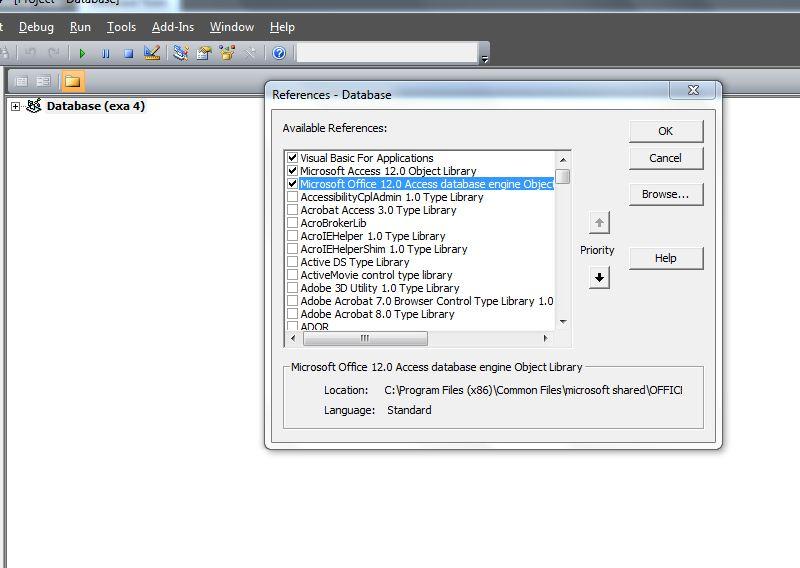Toggle Design Mode ruler icon
The width and height of the screenshot is (800, 568).
(152, 53)
